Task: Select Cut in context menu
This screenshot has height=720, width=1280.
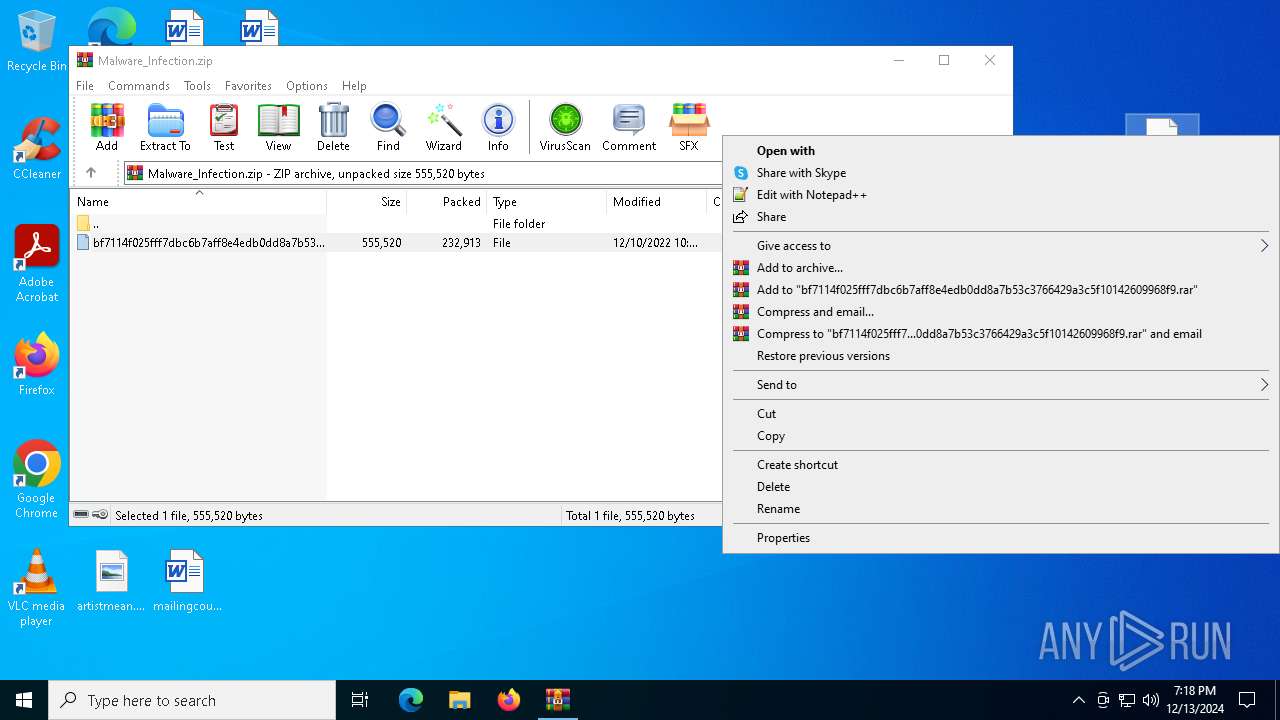Action: pos(1000,414)
